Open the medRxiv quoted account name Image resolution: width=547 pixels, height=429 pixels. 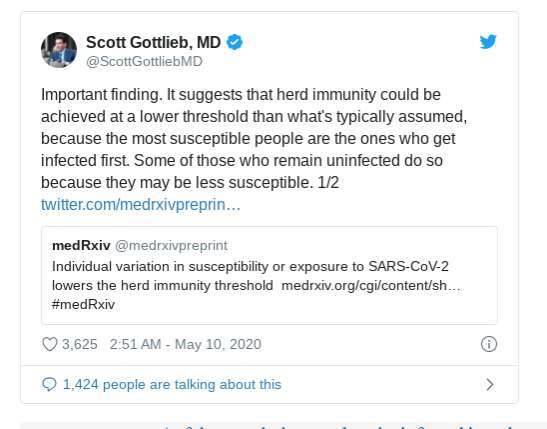click(81, 246)
